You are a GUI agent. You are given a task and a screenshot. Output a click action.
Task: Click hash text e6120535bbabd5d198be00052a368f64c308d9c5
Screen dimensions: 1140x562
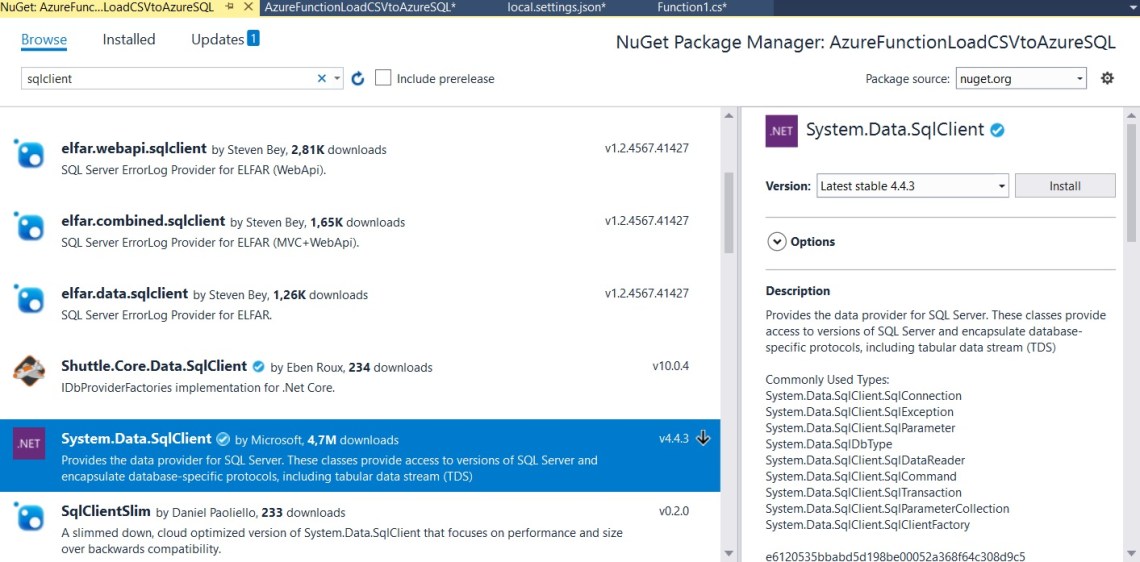click(896, 556)
